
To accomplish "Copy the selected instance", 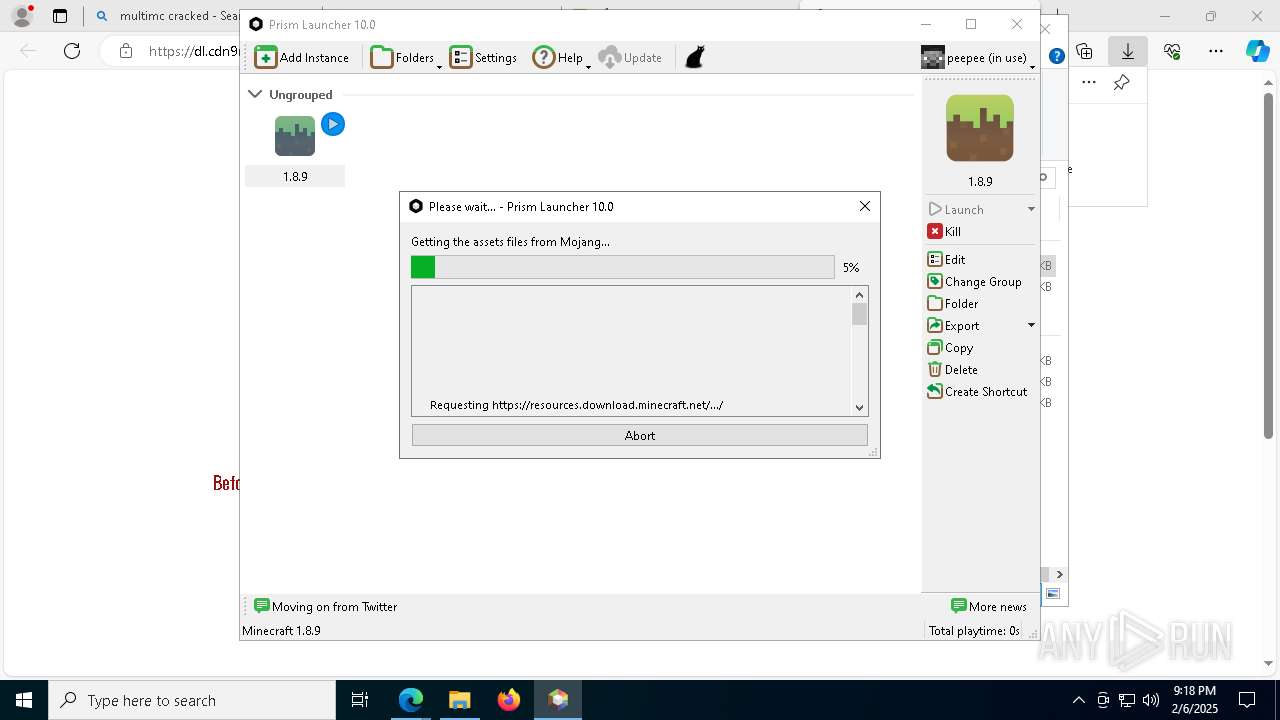I will click(950, 347).
